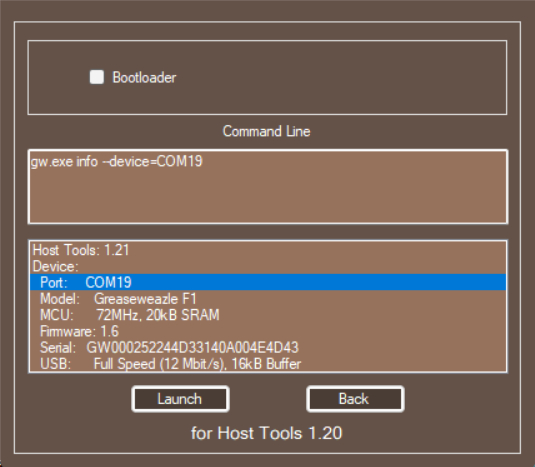
Task: Select the highlighted Port: COM19 row
Action: point(268,282)
